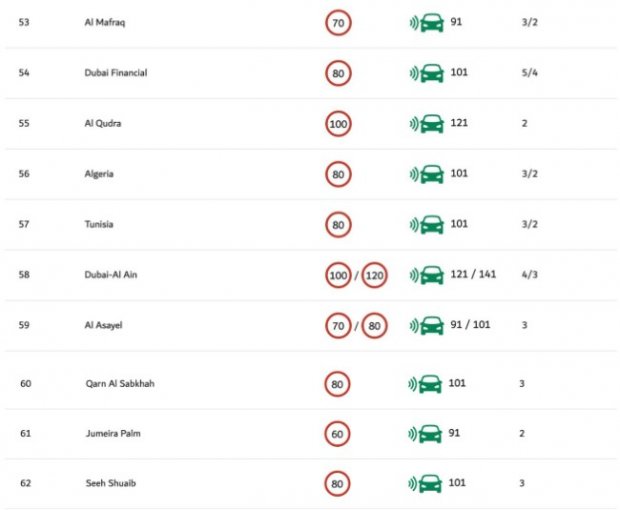Click the radar car icon in Tunisia row

[427, 225]
